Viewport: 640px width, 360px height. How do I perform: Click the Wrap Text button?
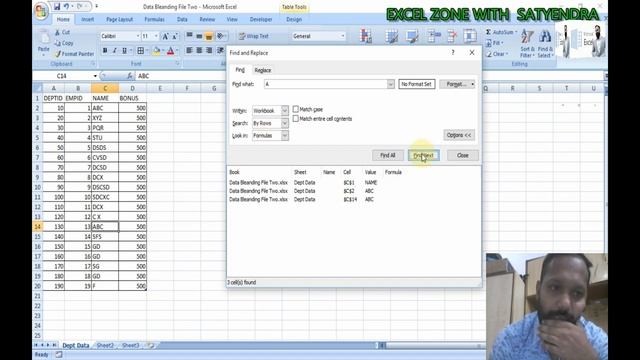pyautogui.click(x=254, y=36)
